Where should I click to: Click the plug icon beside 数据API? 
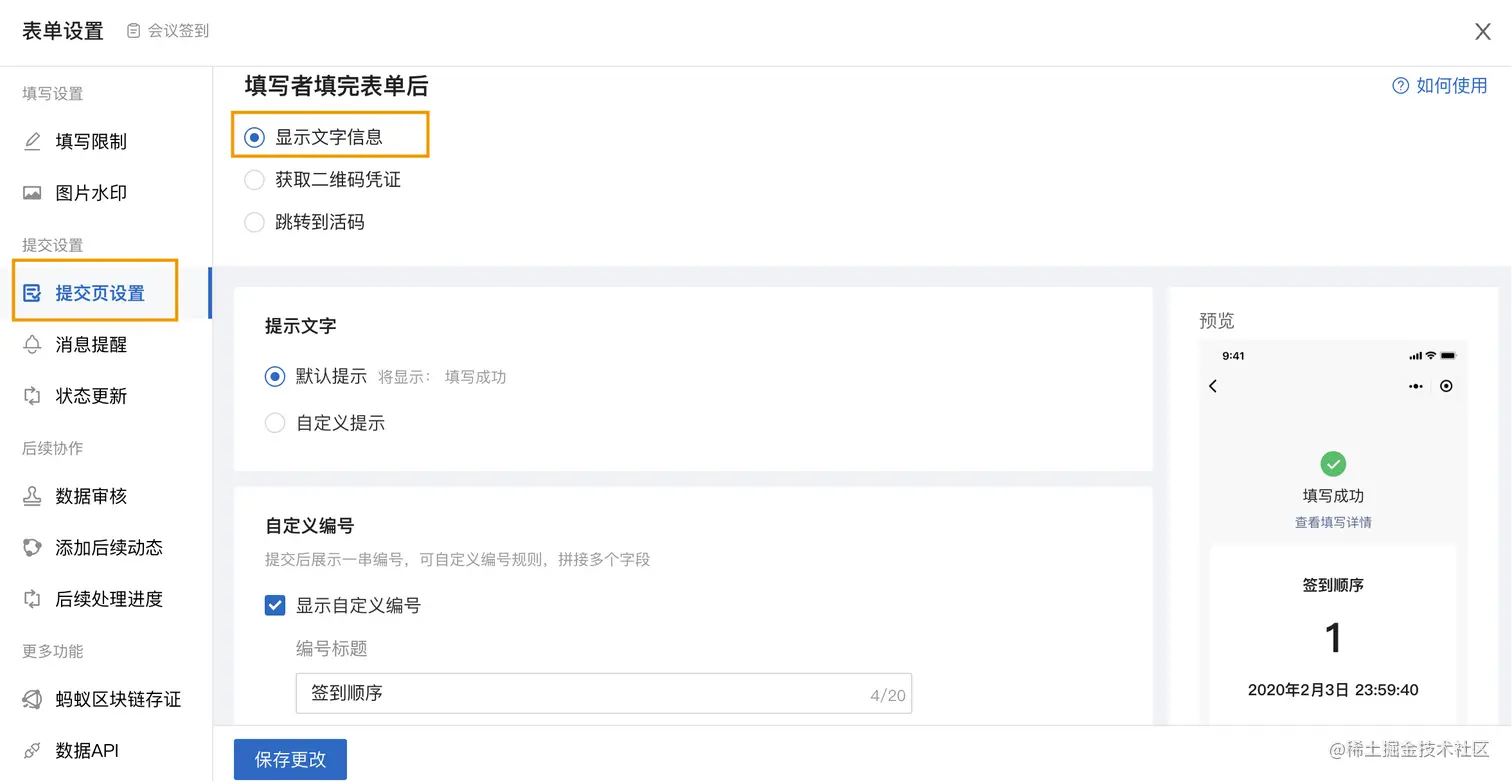[x=33, y=750]
